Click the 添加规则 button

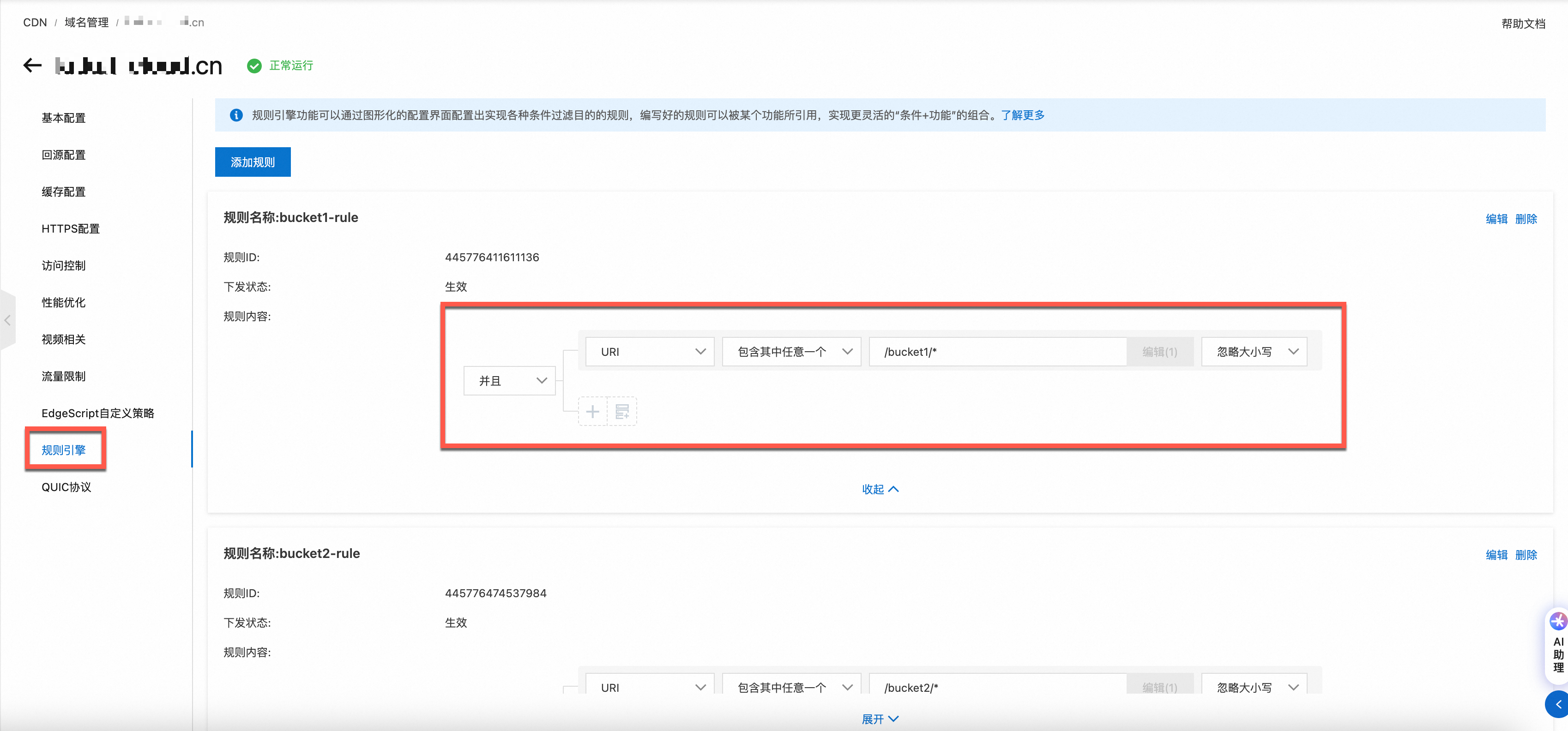click(253, 162)
